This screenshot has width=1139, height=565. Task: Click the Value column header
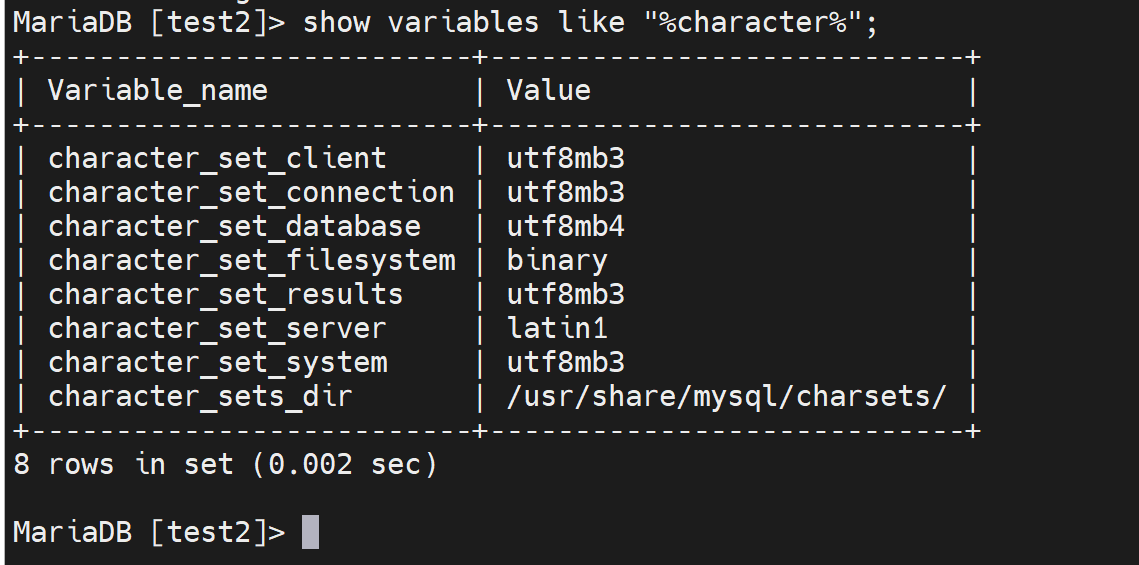(548, 91)
